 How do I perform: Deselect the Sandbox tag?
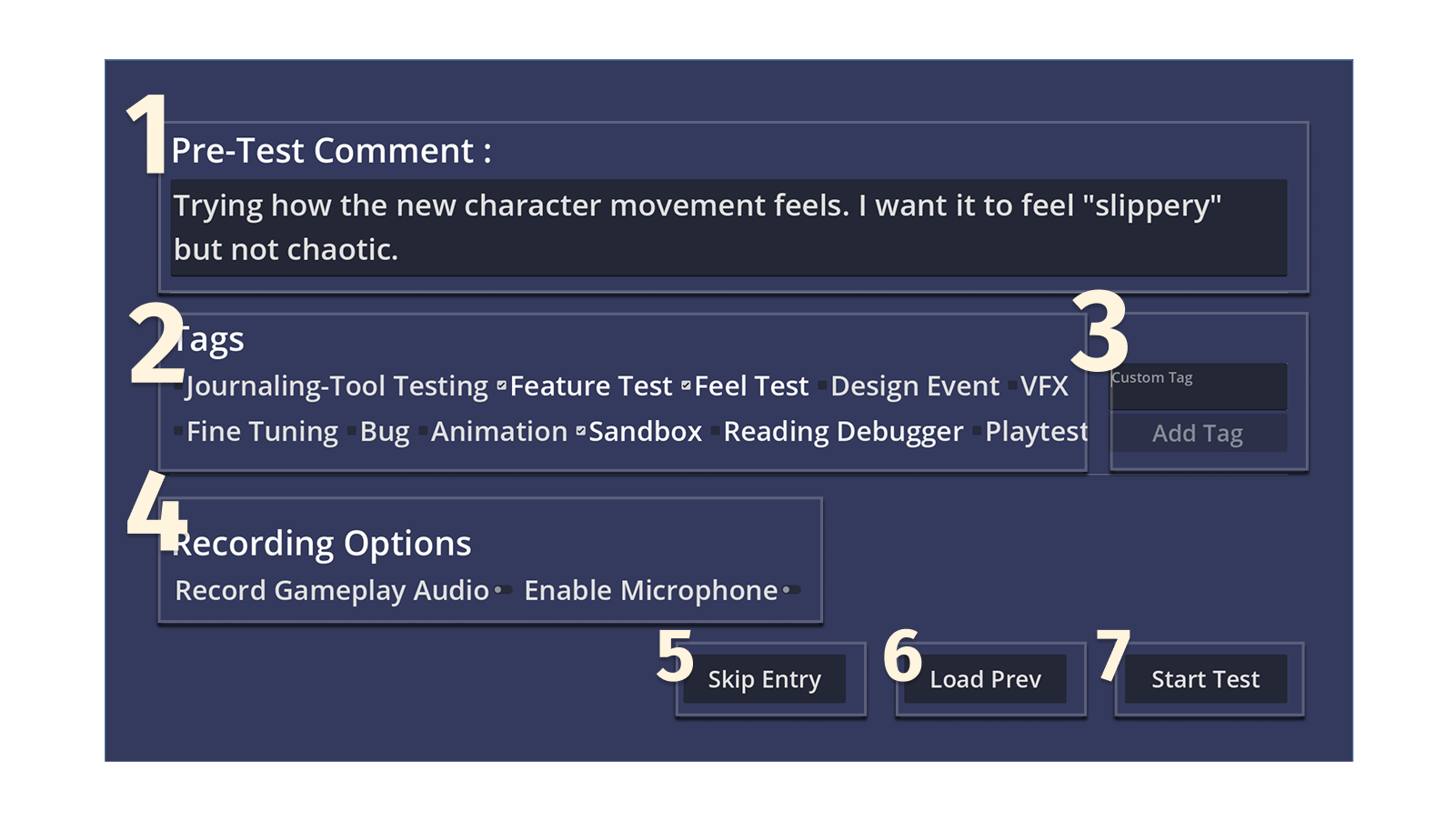coord(580,431)
